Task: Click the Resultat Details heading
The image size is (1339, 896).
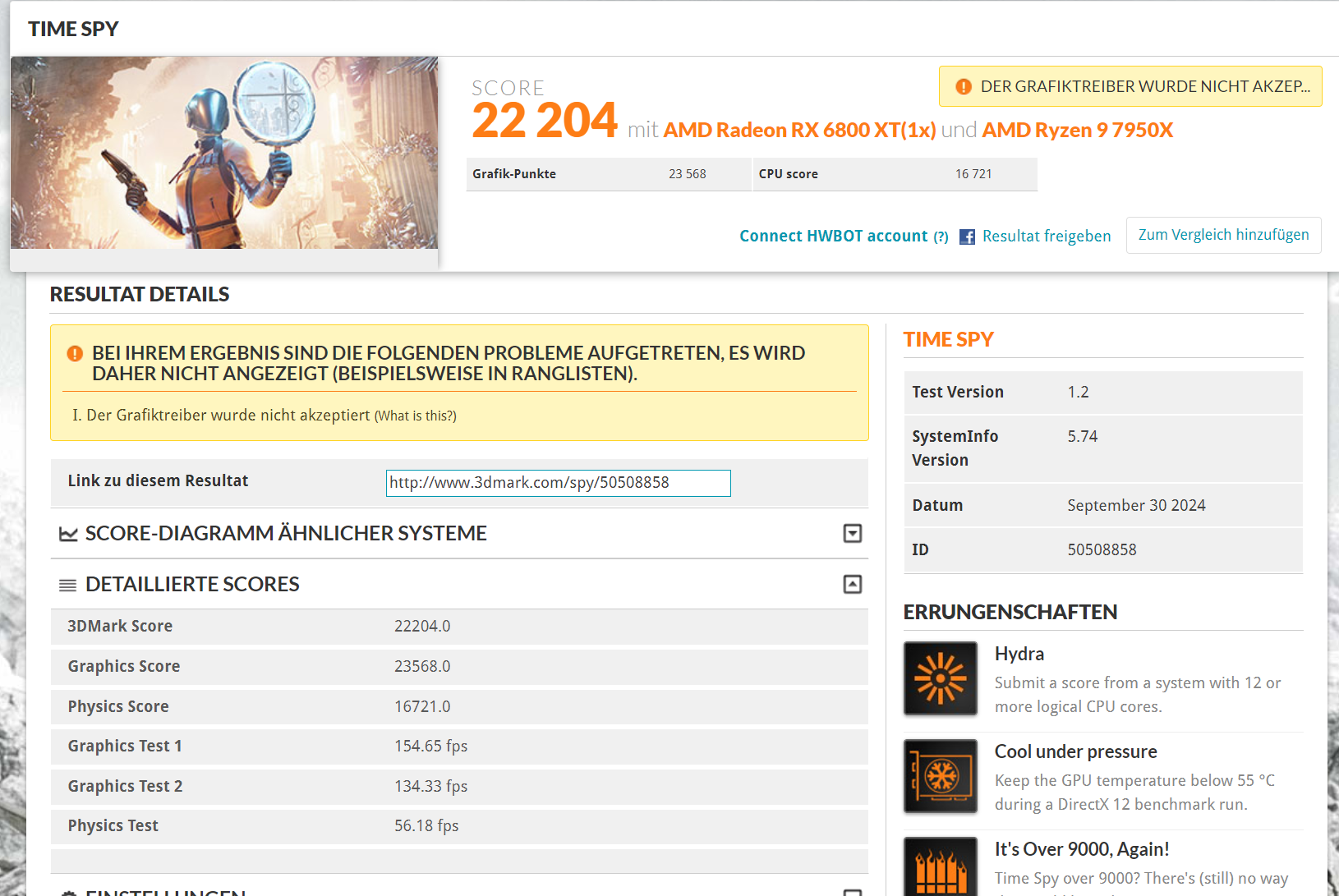Action: [140, 294]
